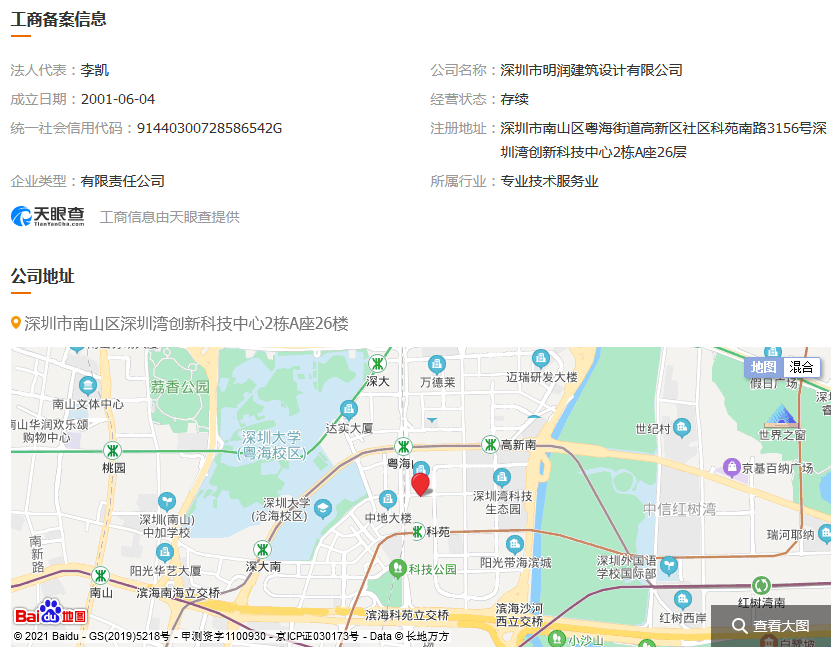Click 世纪村 building icon
Viewport: 839px width, 668px height.
pos(682,428)
